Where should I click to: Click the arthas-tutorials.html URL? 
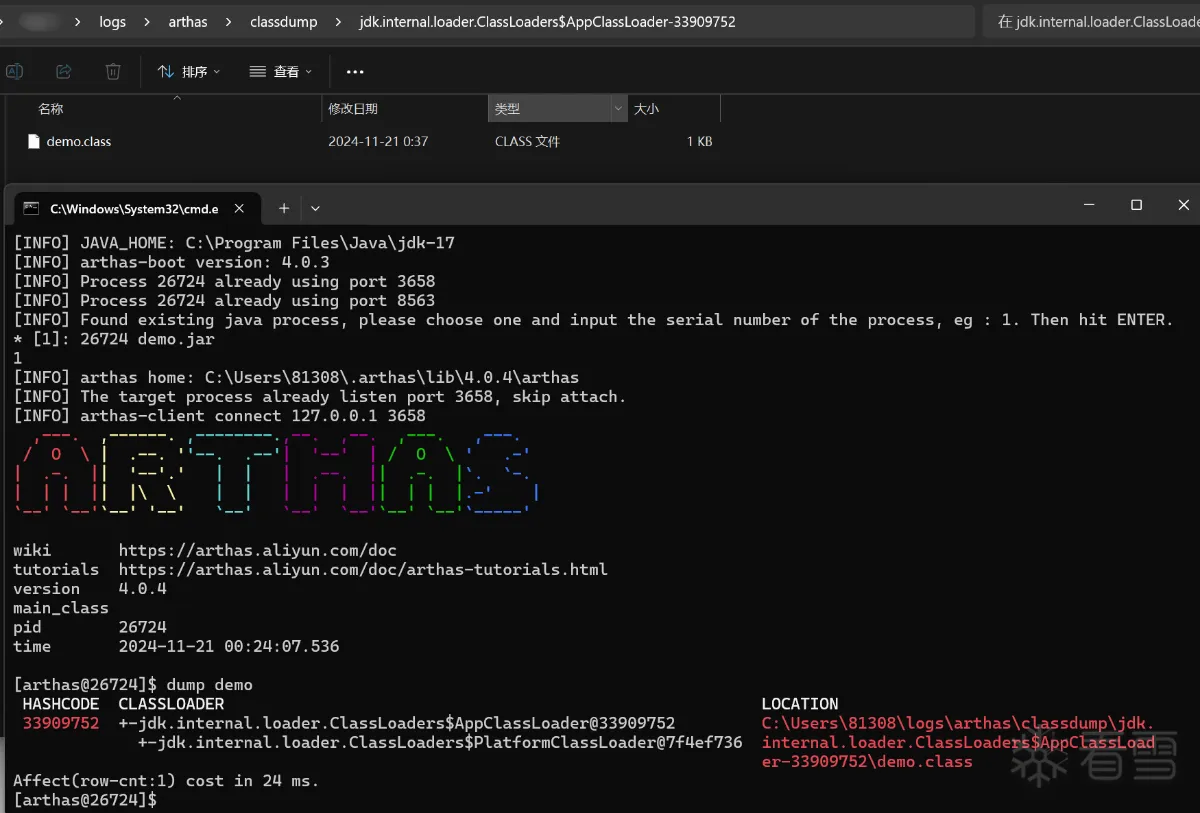(363, 569)
